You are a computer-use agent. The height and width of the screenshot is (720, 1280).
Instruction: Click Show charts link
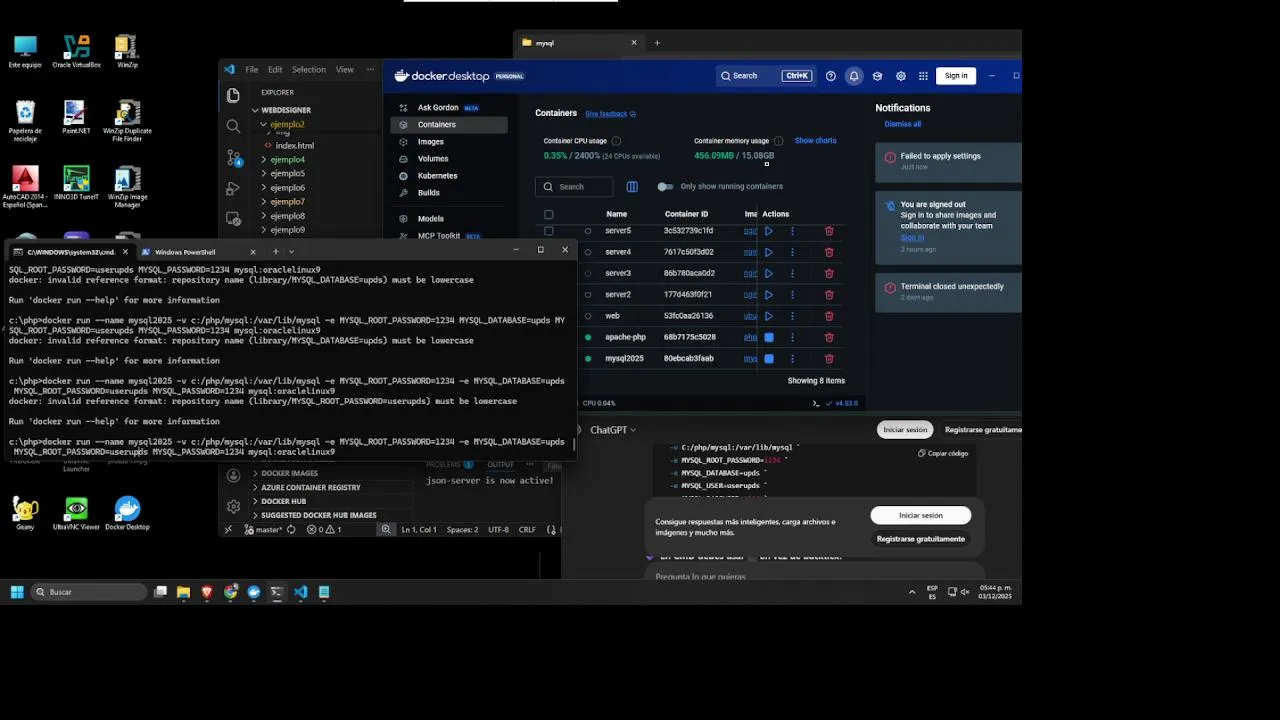tap(815, 141)
